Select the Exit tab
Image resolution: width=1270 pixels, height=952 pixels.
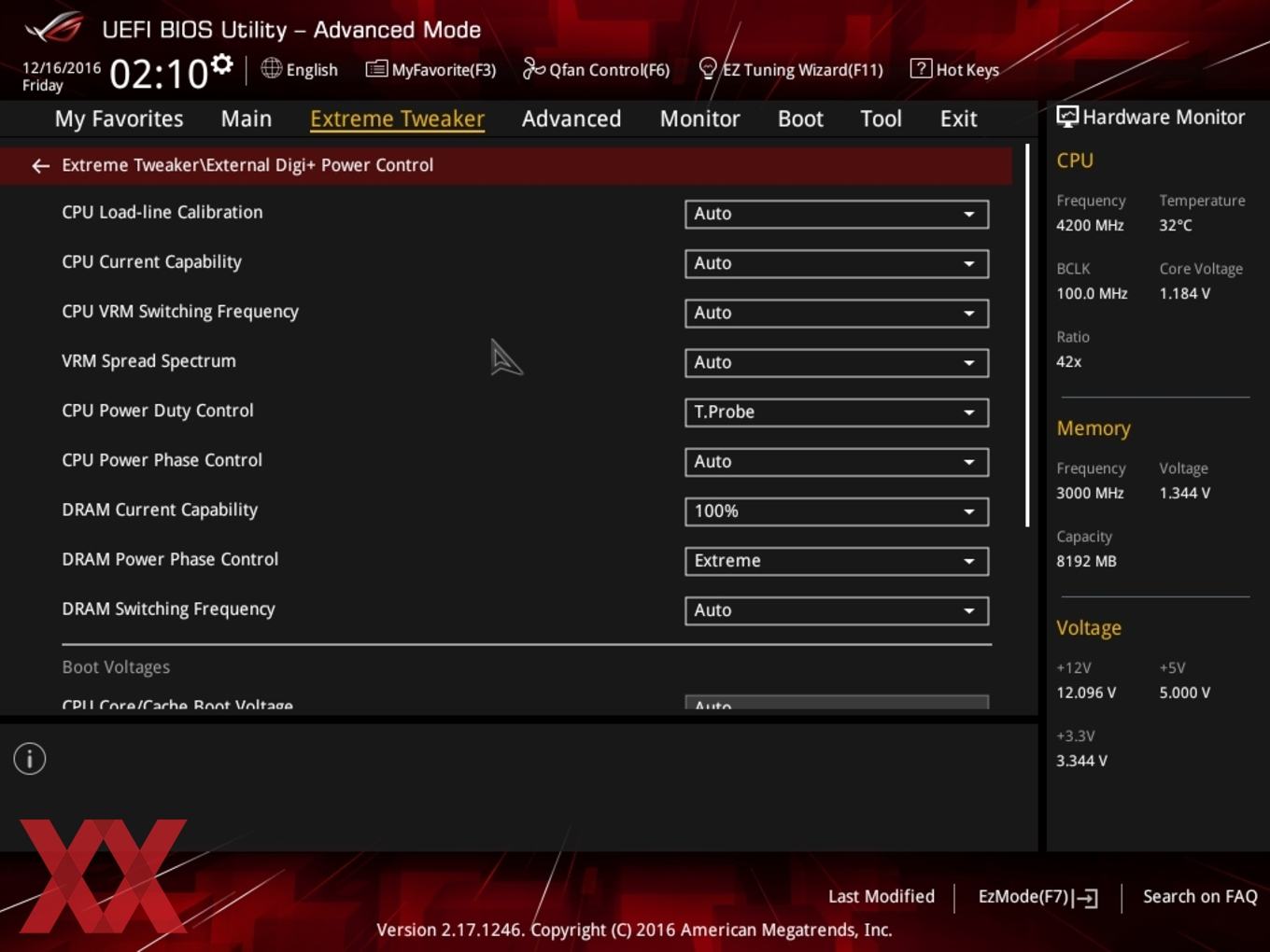(x=958, y=119)
